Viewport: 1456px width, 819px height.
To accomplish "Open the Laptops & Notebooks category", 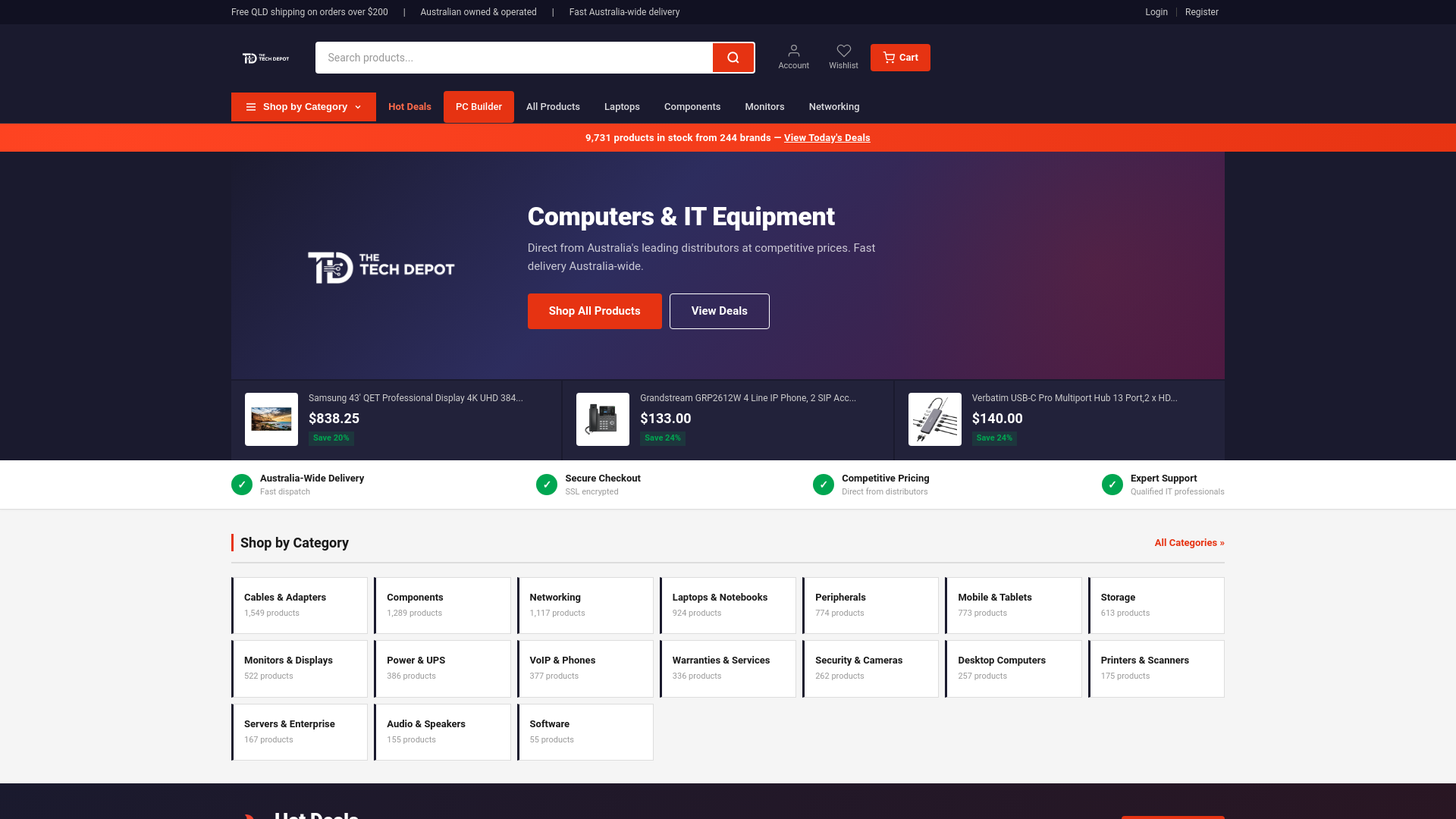I will click(x=728, y=606).
